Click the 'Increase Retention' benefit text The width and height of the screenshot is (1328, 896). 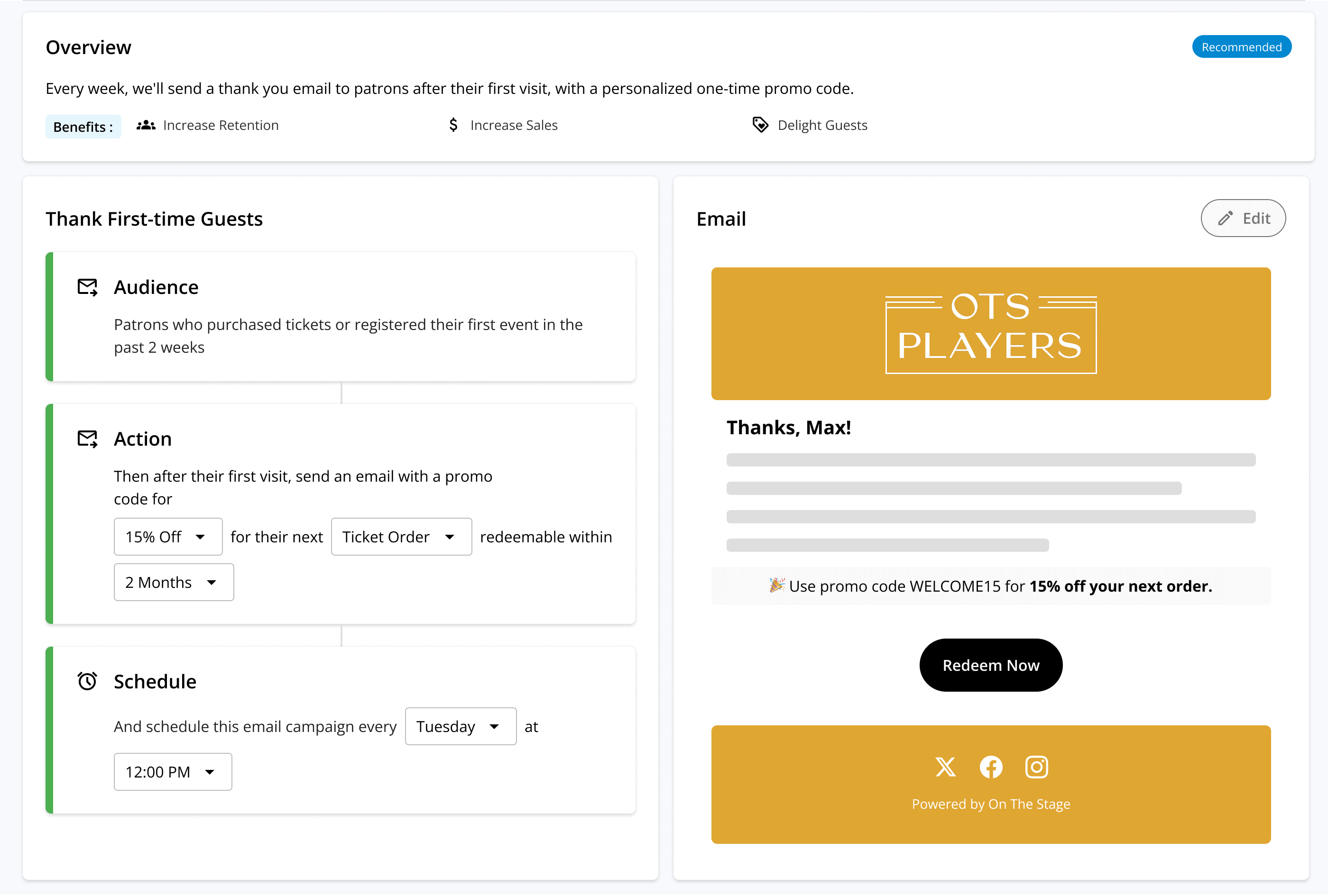pos(221,125)
